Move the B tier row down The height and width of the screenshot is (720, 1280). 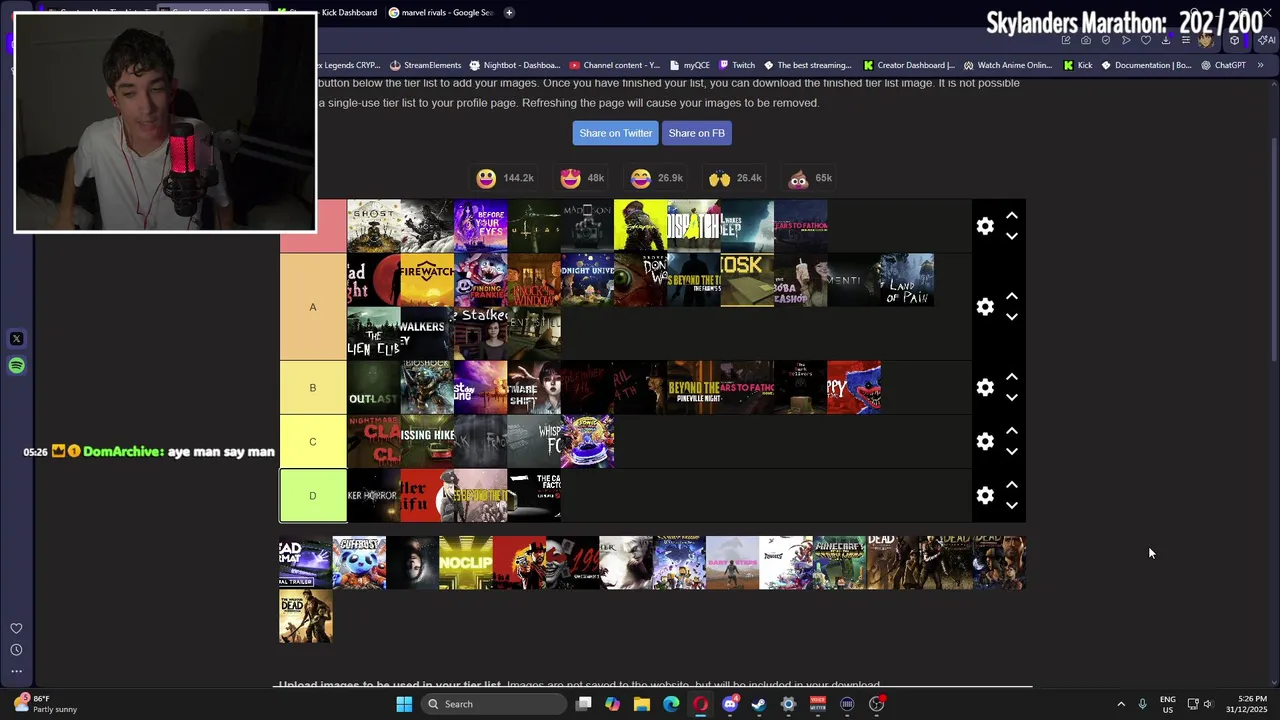point(1012,398)
